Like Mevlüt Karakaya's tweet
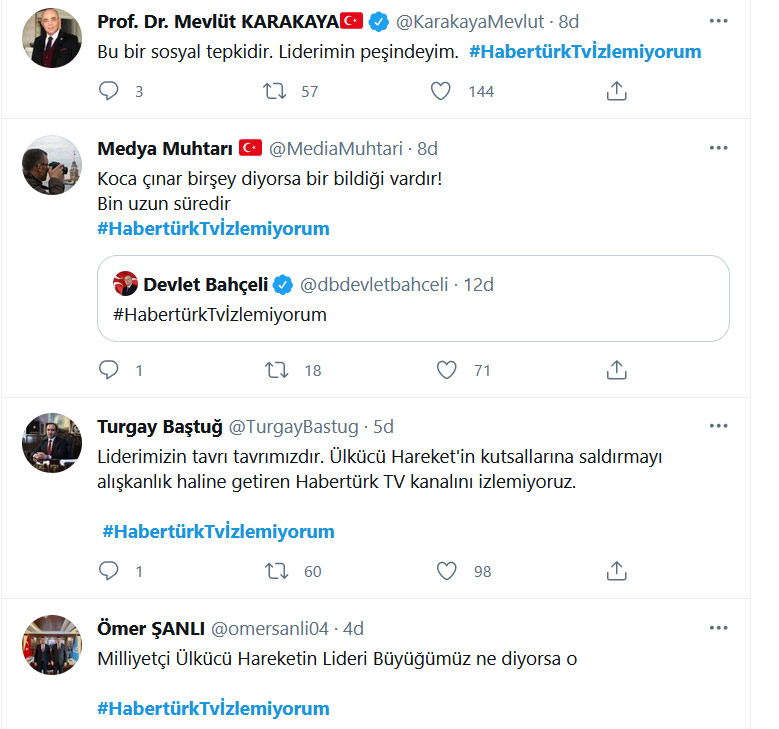The image size is (779, 729). (441, 91)
